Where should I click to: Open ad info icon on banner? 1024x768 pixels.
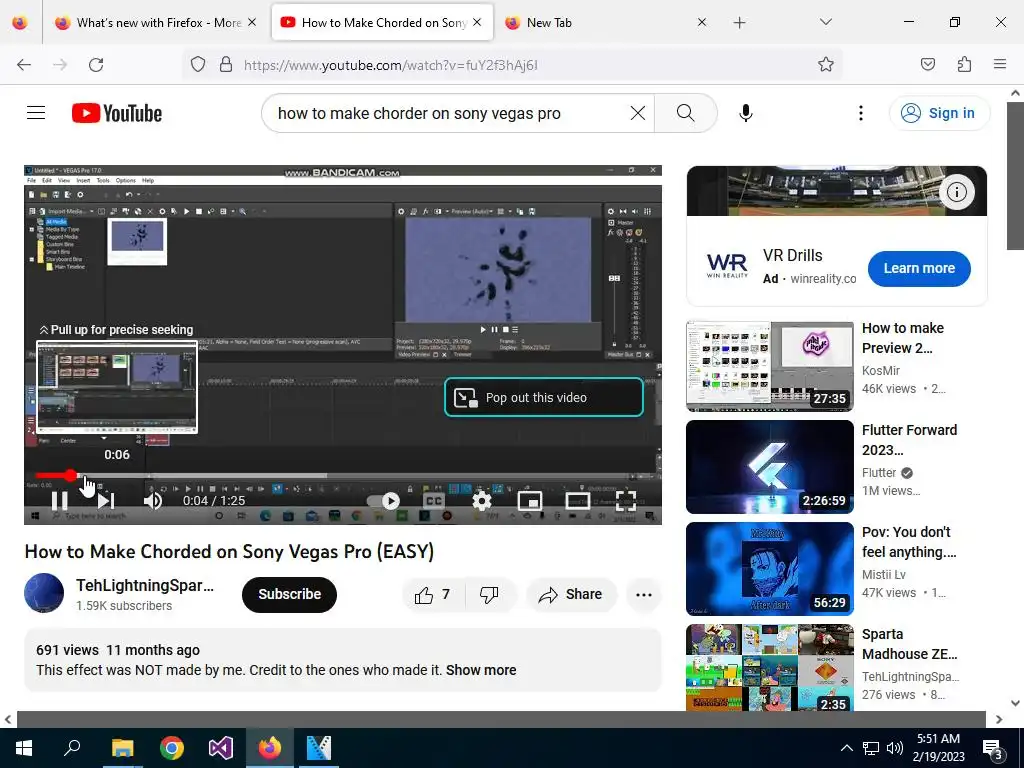[957, 192]
